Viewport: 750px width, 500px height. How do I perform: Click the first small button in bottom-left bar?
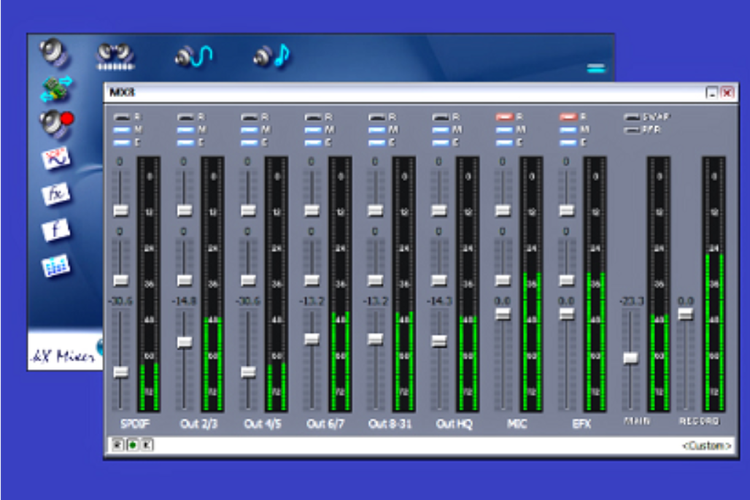pos(117,444)
